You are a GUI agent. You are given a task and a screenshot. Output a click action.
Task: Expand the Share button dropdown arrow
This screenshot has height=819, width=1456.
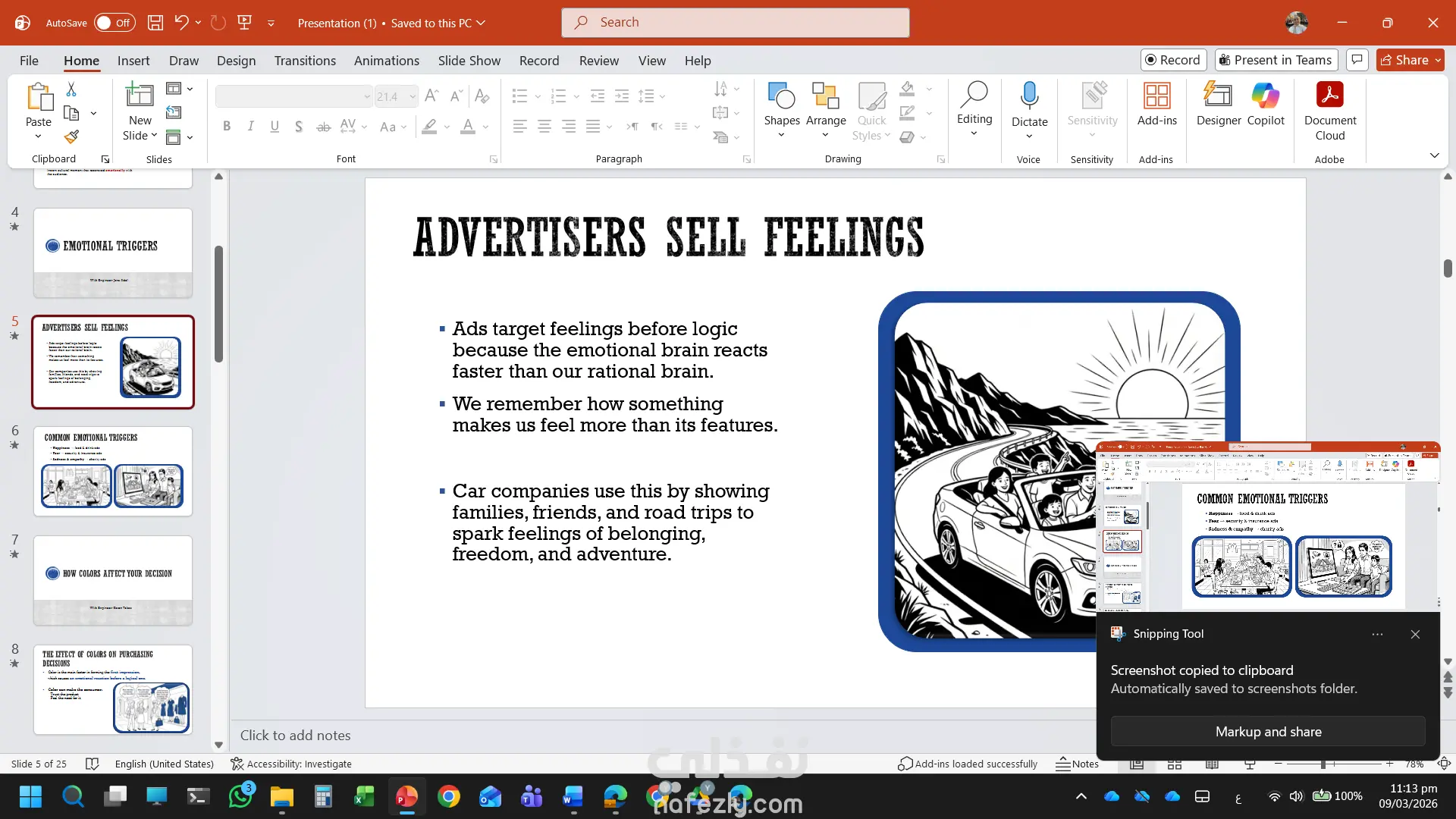pos(1438,60)
